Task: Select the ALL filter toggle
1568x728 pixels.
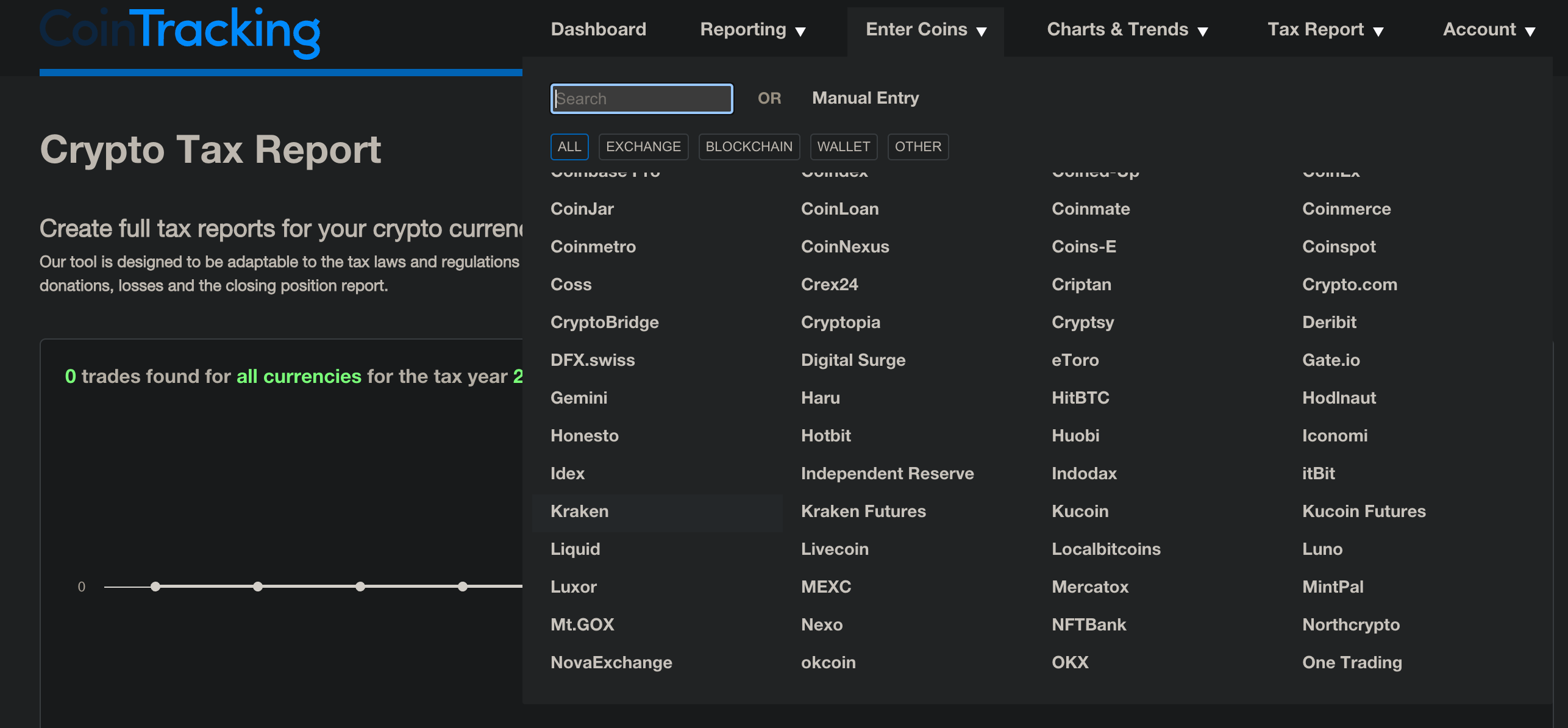Action: [x=569, y=147]
